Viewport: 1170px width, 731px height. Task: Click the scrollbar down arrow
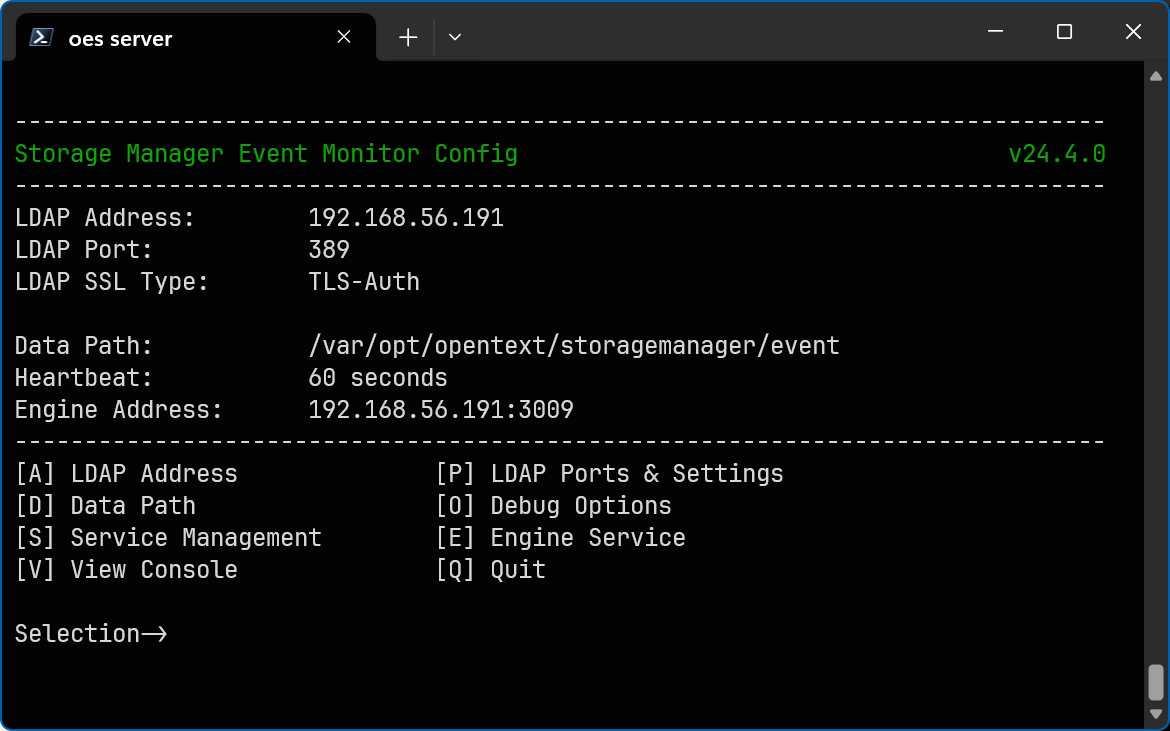click(1158, 714)
